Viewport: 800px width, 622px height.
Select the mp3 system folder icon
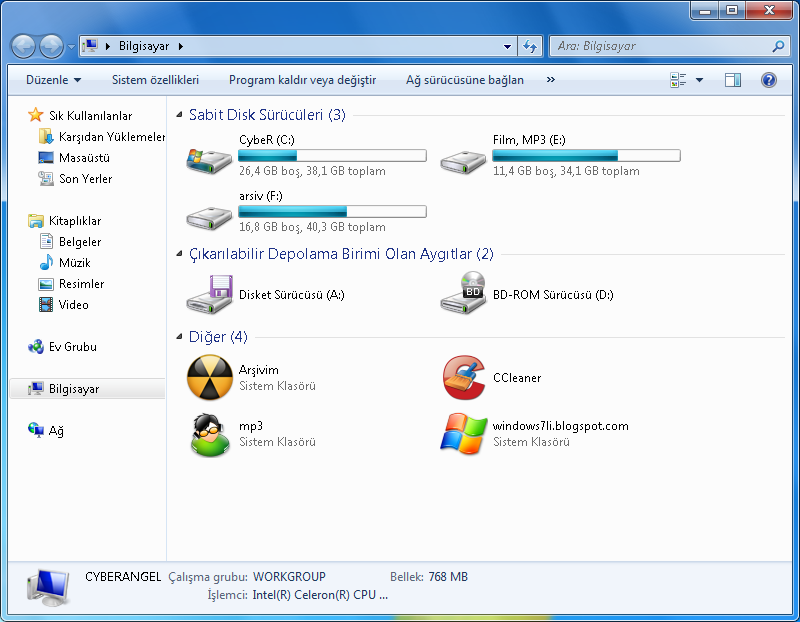point(210,434)
